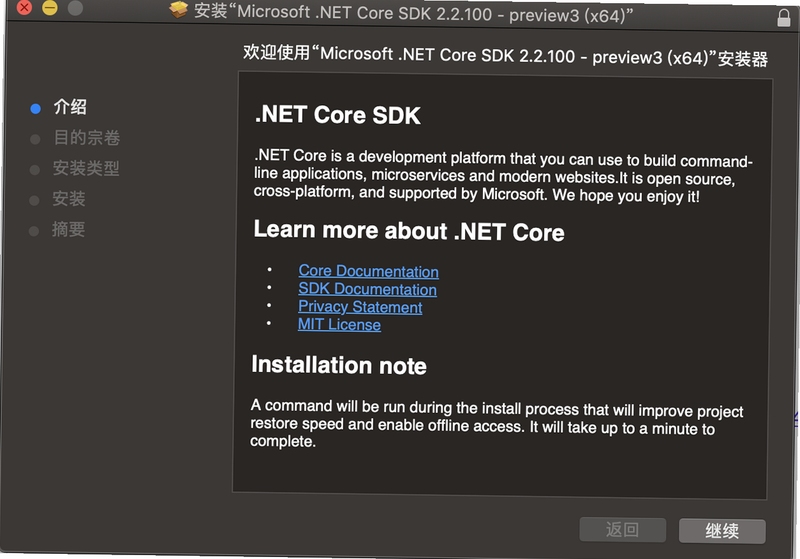Screen dimensions: 800x559
Task: Select the 安装 step in sidebar
Action: (68, 199)
